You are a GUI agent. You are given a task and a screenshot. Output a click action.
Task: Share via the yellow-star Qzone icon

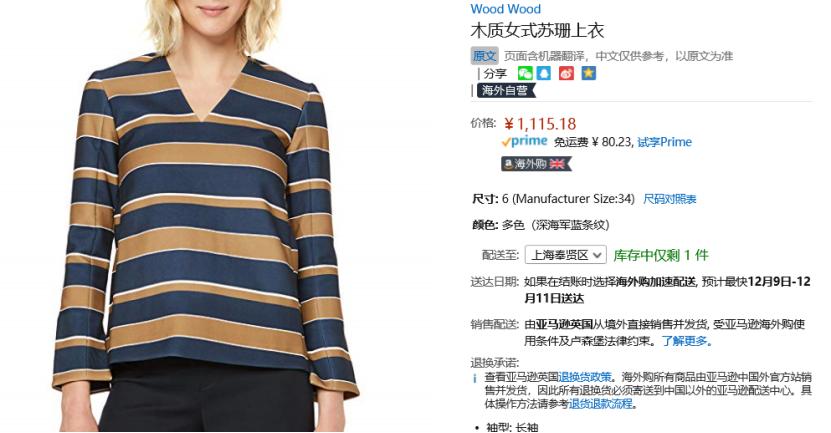[588, 73]
